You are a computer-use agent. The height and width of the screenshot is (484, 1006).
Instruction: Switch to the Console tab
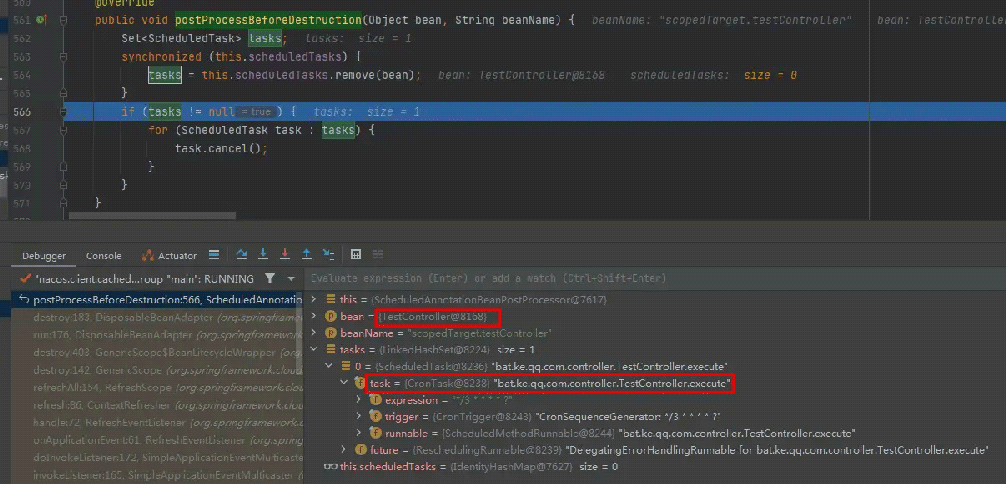click(104, 256)
